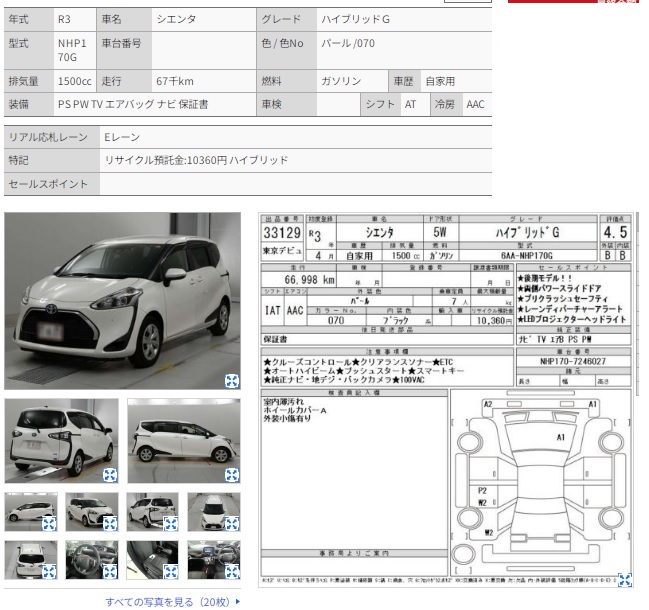This screenshot has width=649, height=610.
Task: Click expand icon on the auction sheet image
Action: tap(625, 579)
